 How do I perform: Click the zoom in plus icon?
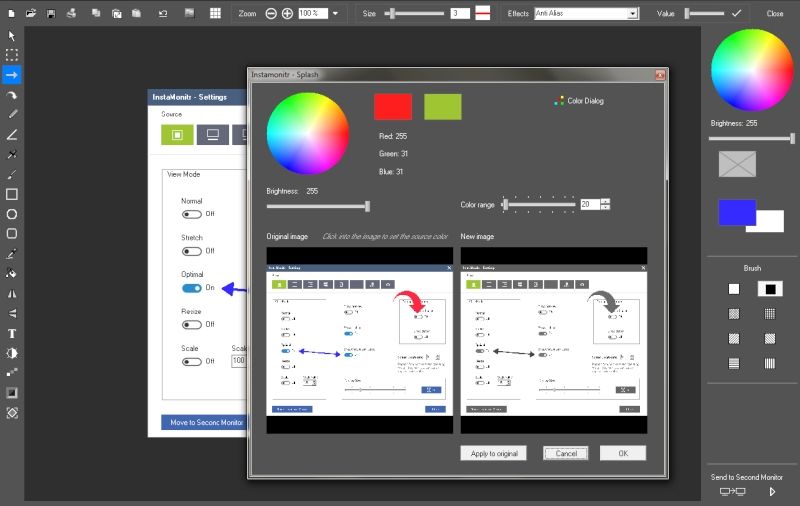pos(287,14)
